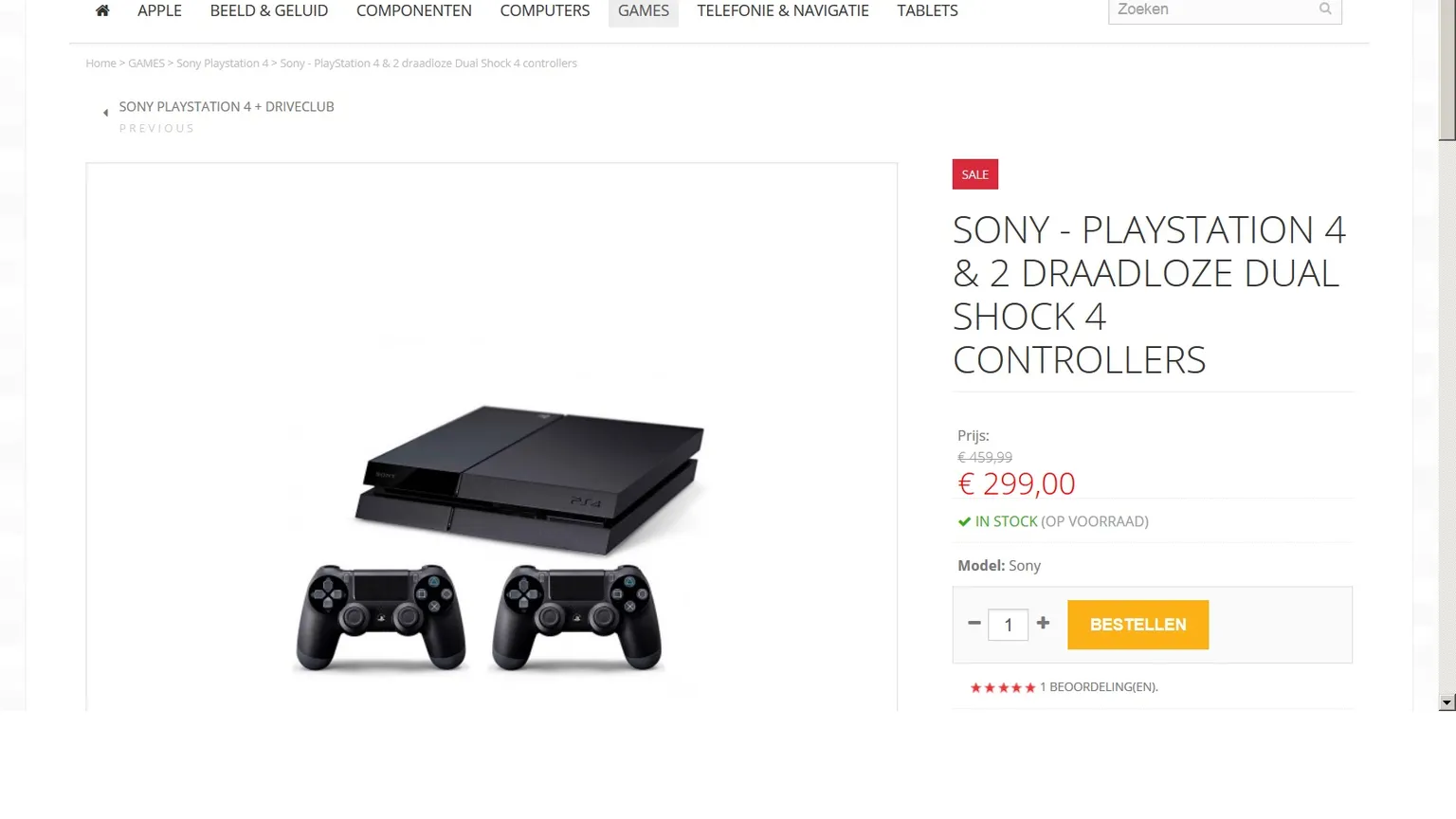Image resolution: width=1456 pixels, height=819 pixels.
Task: Click the quantity input box
Action: coord(1008,625)
